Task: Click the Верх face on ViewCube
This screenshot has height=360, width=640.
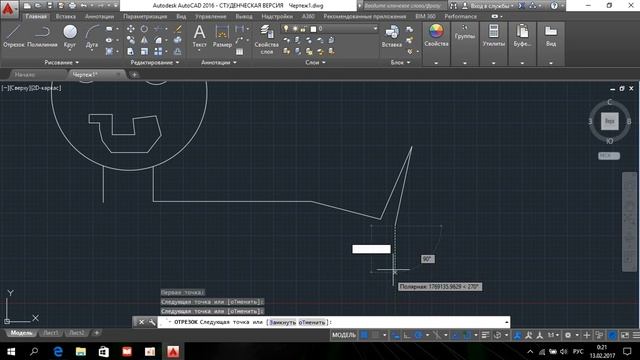Action: (609, 121)
